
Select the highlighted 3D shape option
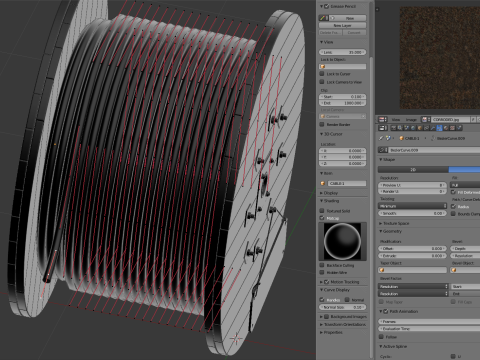[x=464, y=170]
